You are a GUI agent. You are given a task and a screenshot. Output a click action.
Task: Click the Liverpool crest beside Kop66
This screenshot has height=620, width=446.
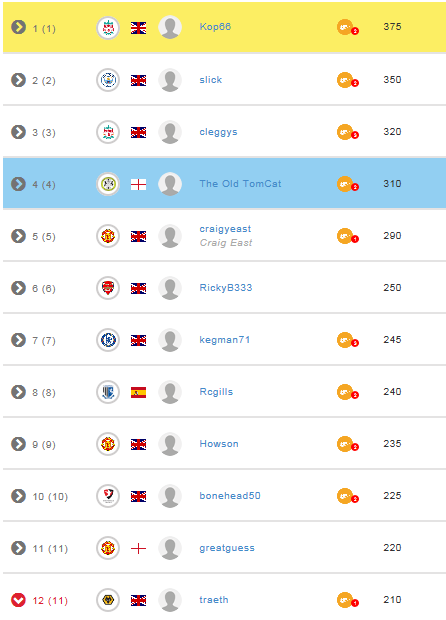[108, 28]
